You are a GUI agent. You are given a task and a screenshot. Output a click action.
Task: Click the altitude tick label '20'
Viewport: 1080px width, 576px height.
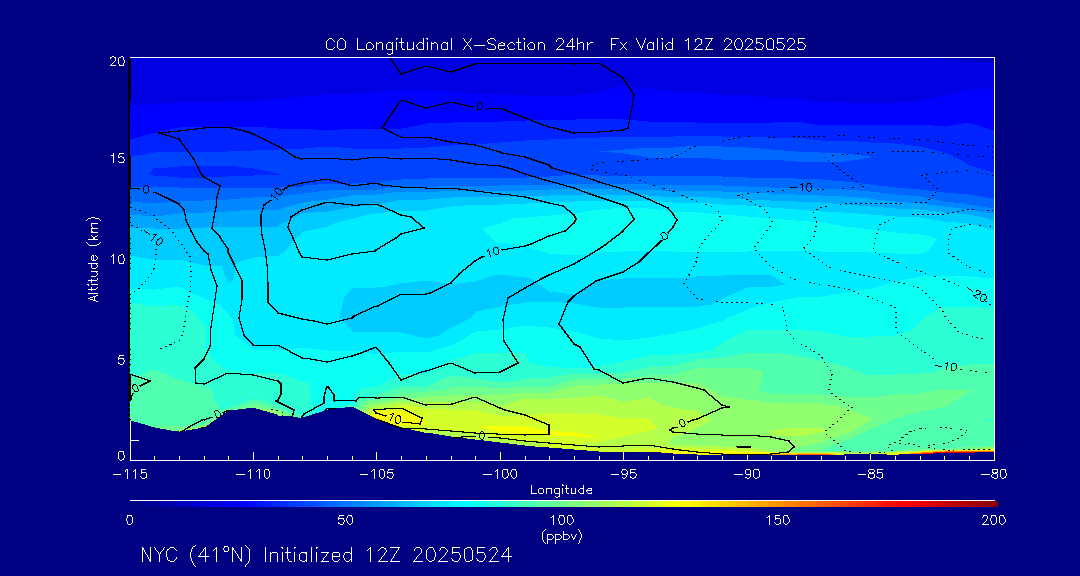[117, 61]
